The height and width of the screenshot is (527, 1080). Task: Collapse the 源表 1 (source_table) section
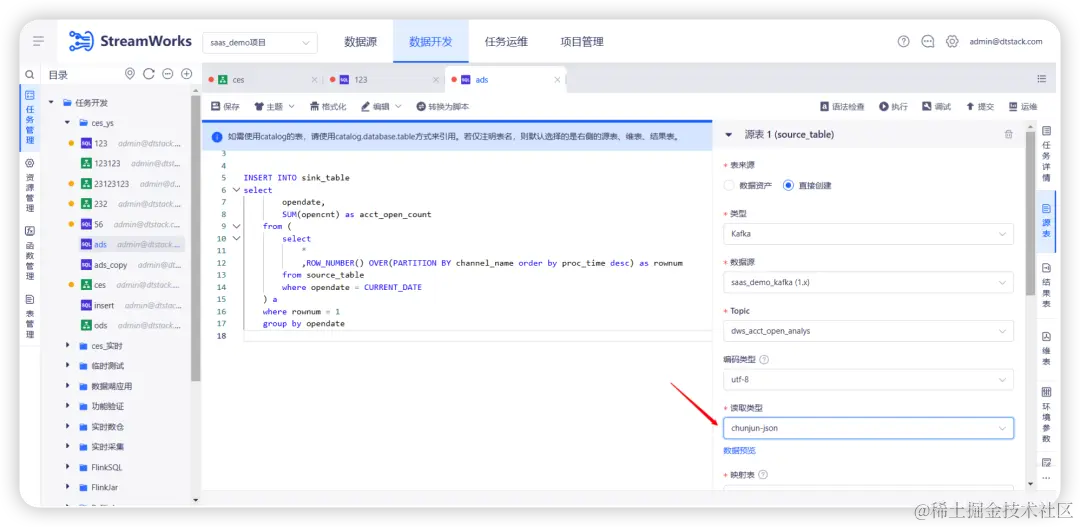729,134
